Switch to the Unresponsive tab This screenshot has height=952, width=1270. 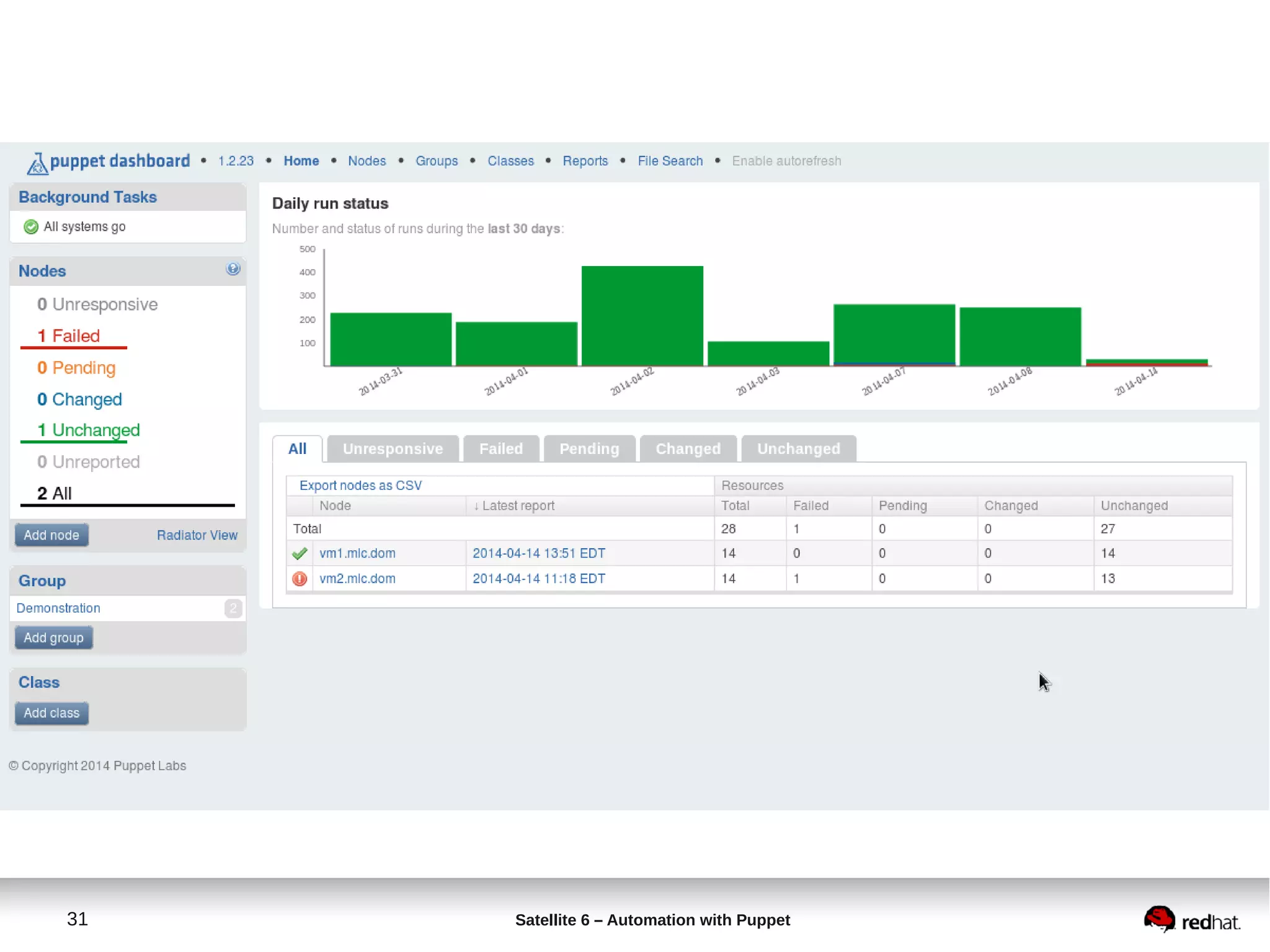tap(393, 449)
